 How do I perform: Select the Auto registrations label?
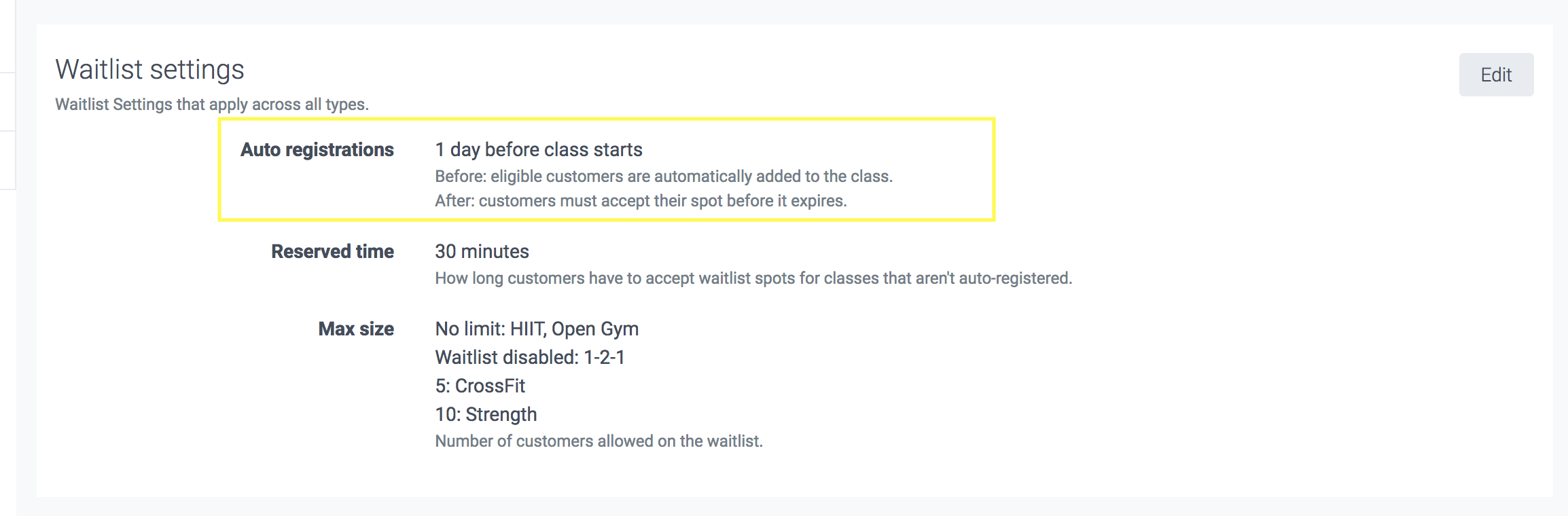coord(317,149)
